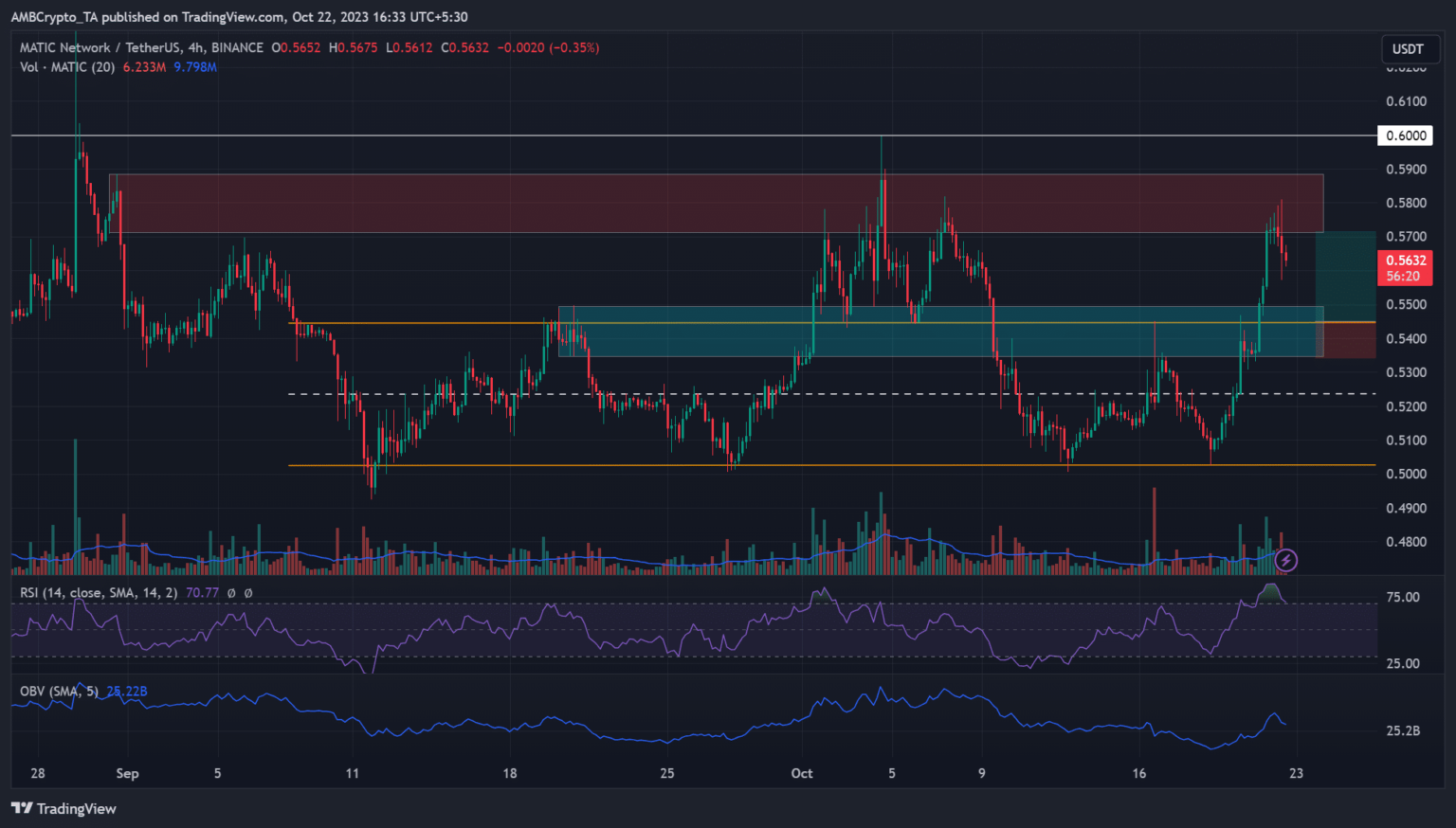Open the USDT currency selector

point(1407,49)
